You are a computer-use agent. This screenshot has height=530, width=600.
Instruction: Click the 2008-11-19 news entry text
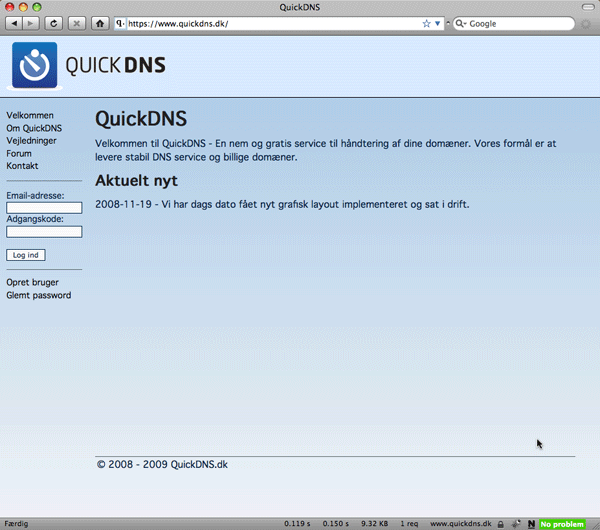pyautogui.click(x=282, y=204)
